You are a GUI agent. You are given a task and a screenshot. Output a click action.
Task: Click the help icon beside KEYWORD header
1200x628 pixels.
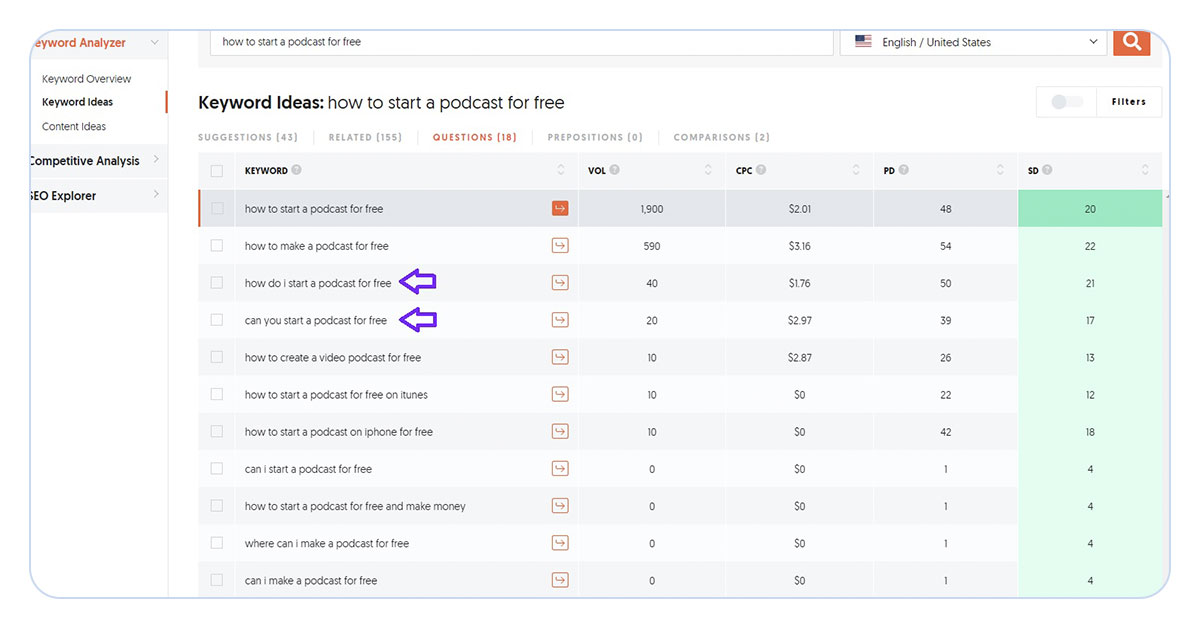point(297,170)
